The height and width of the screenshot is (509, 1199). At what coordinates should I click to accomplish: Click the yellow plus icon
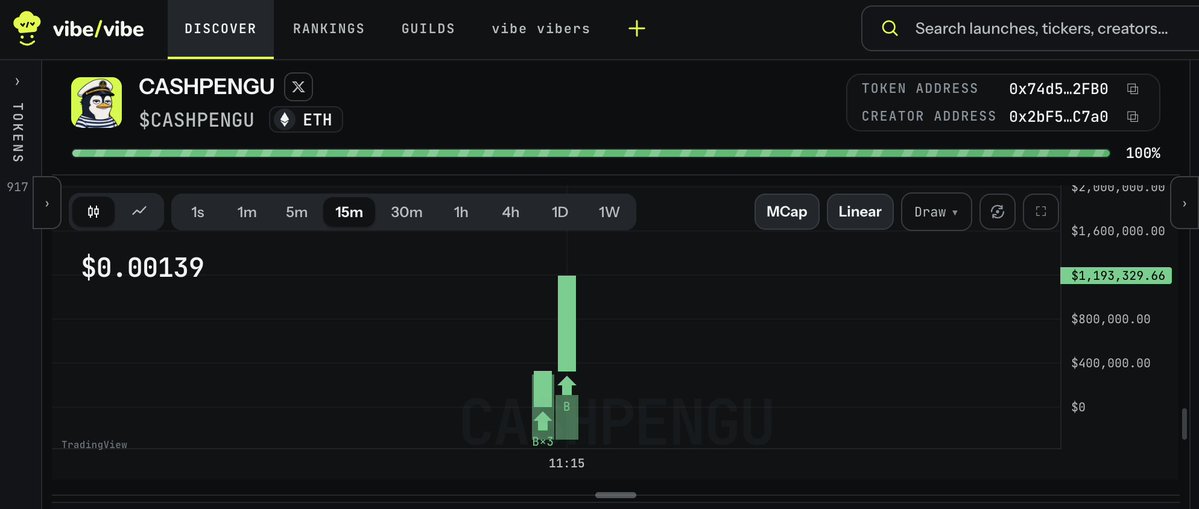pos(636,29)
